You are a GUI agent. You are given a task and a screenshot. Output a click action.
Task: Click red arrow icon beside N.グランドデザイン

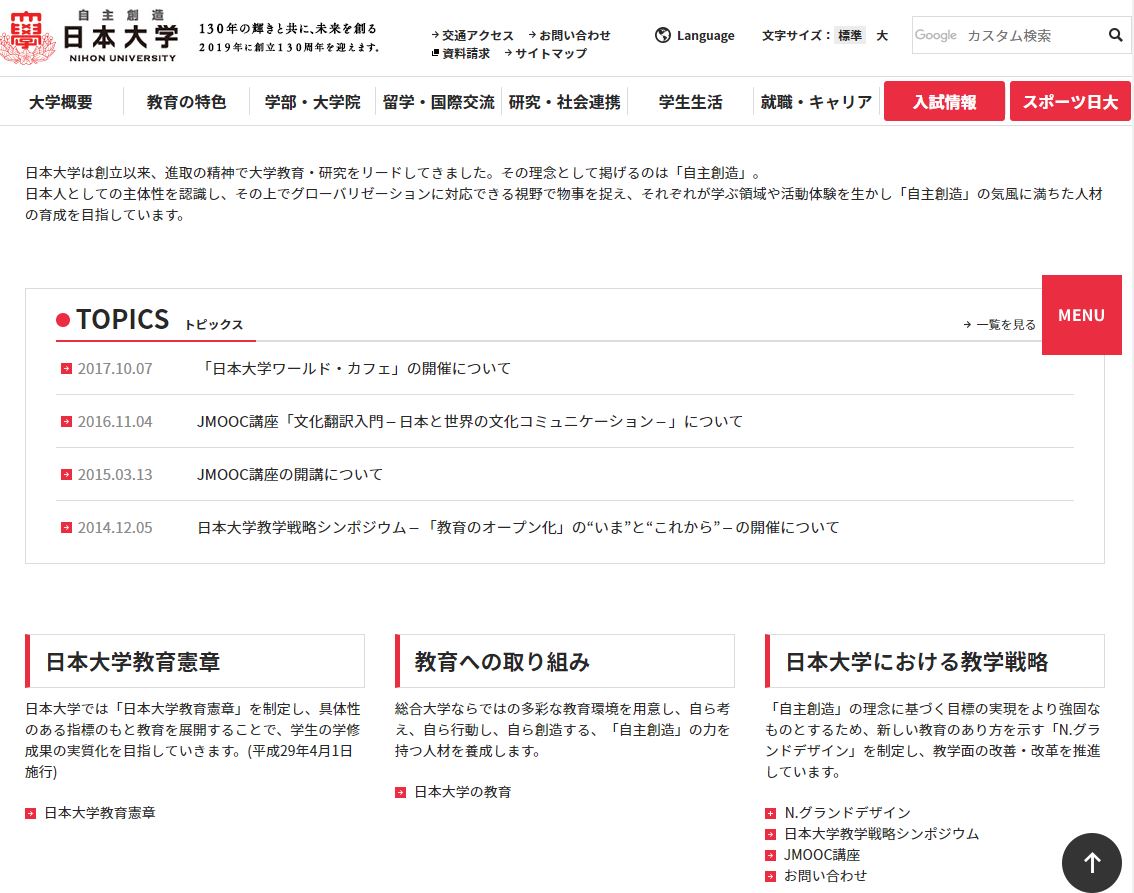coord(770,813)
